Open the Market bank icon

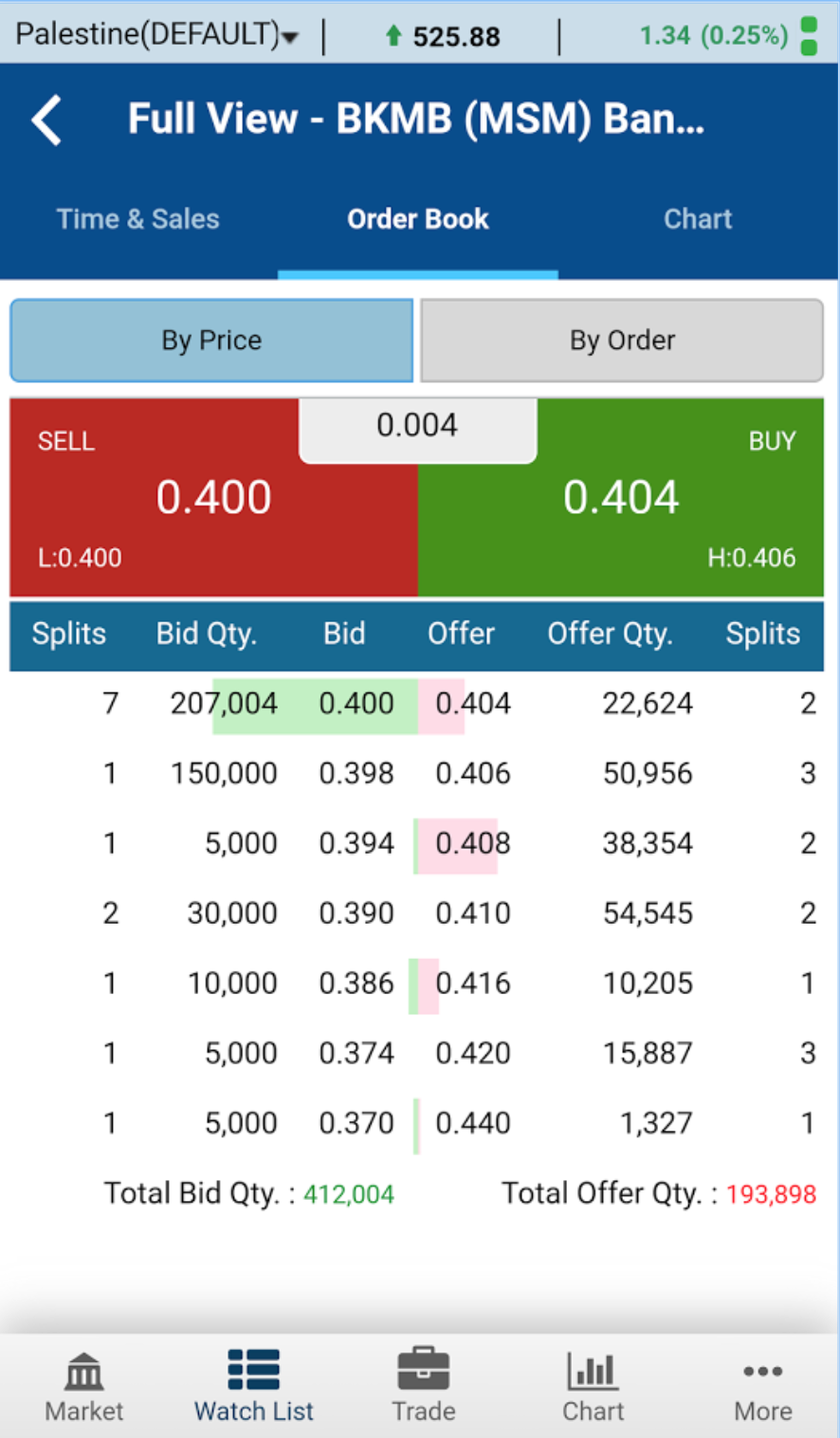coord(84,1372)
